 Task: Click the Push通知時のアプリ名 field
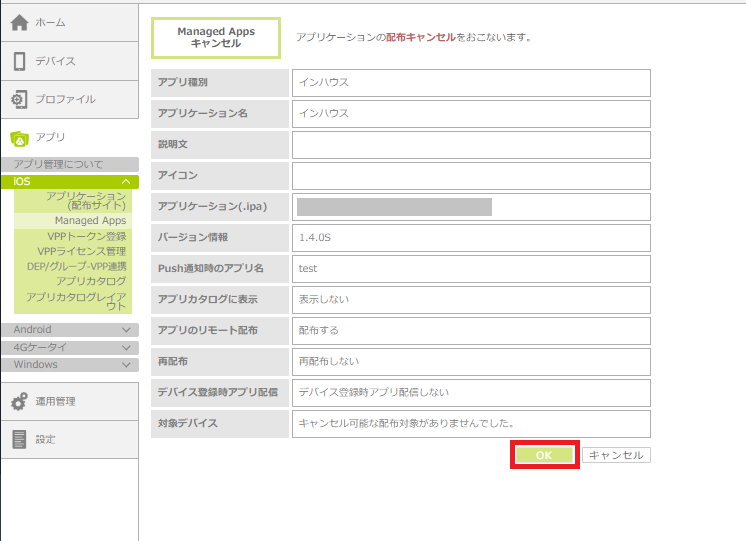(471, 268)
